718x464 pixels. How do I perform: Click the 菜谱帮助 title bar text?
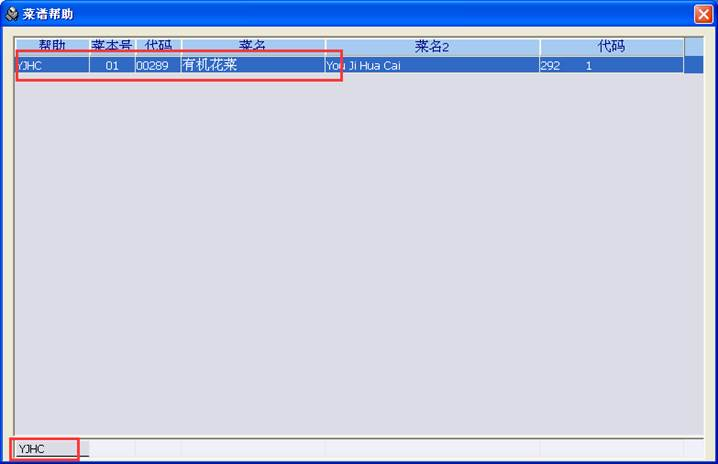point(48,14)
